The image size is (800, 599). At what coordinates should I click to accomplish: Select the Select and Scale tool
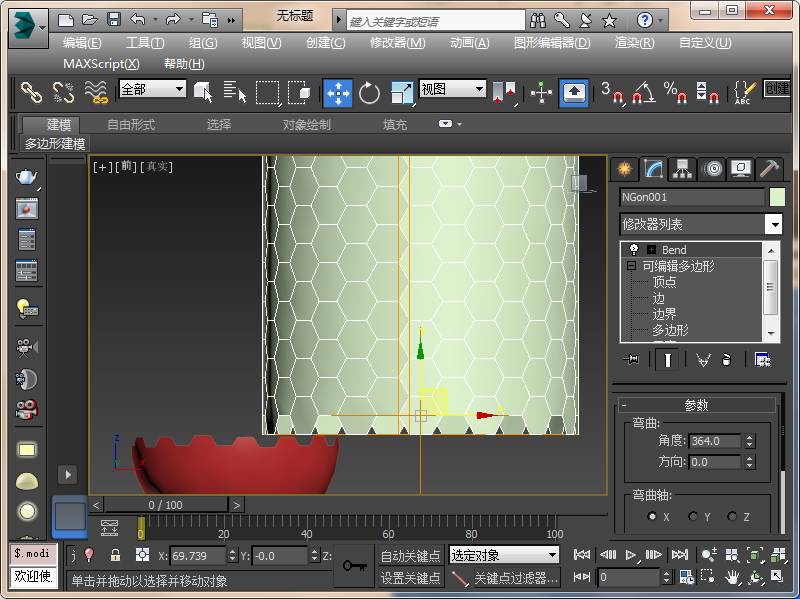402,93
